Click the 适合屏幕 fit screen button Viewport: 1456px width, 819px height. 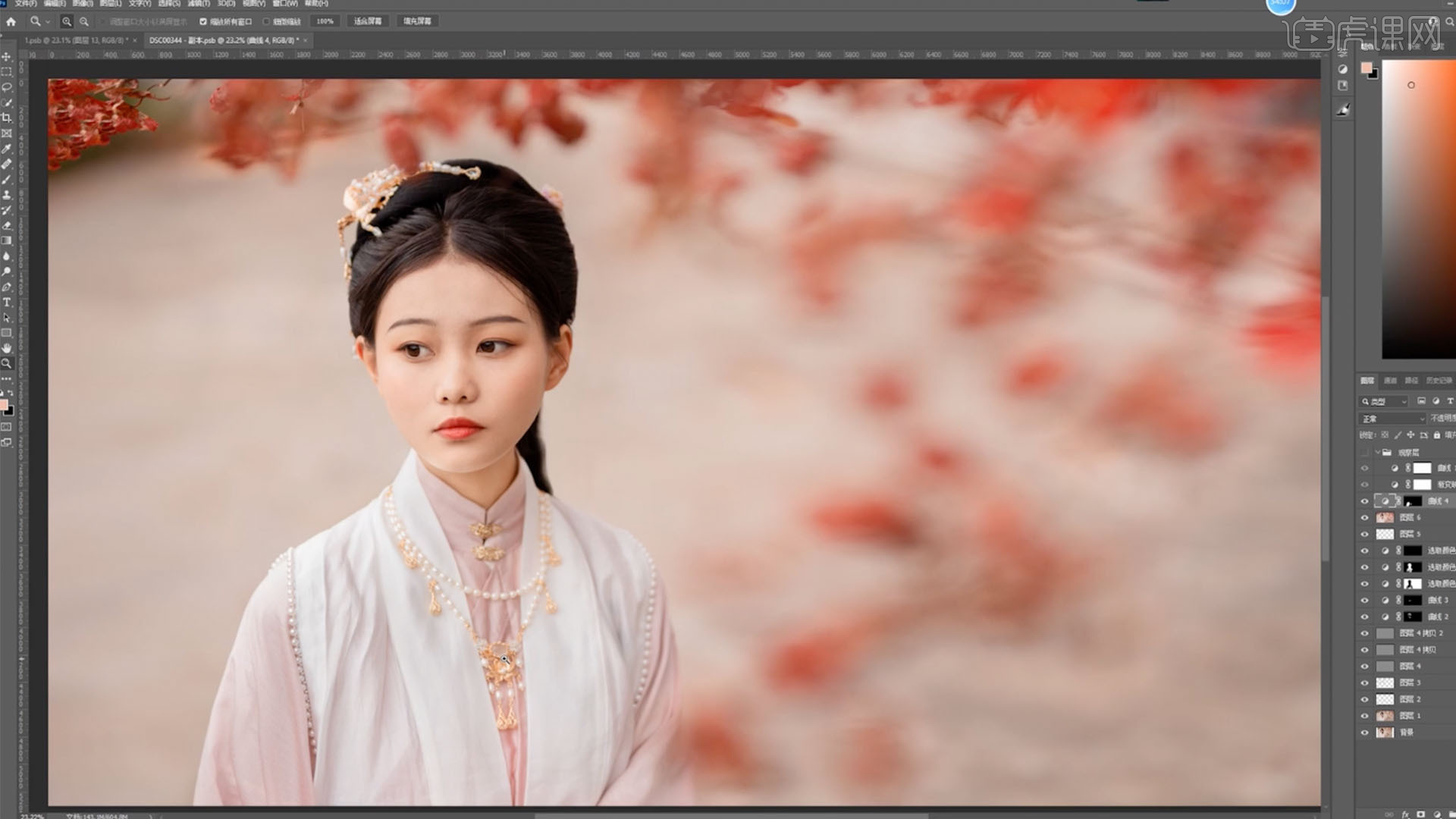pyautogui.click(x=368, y=21)
